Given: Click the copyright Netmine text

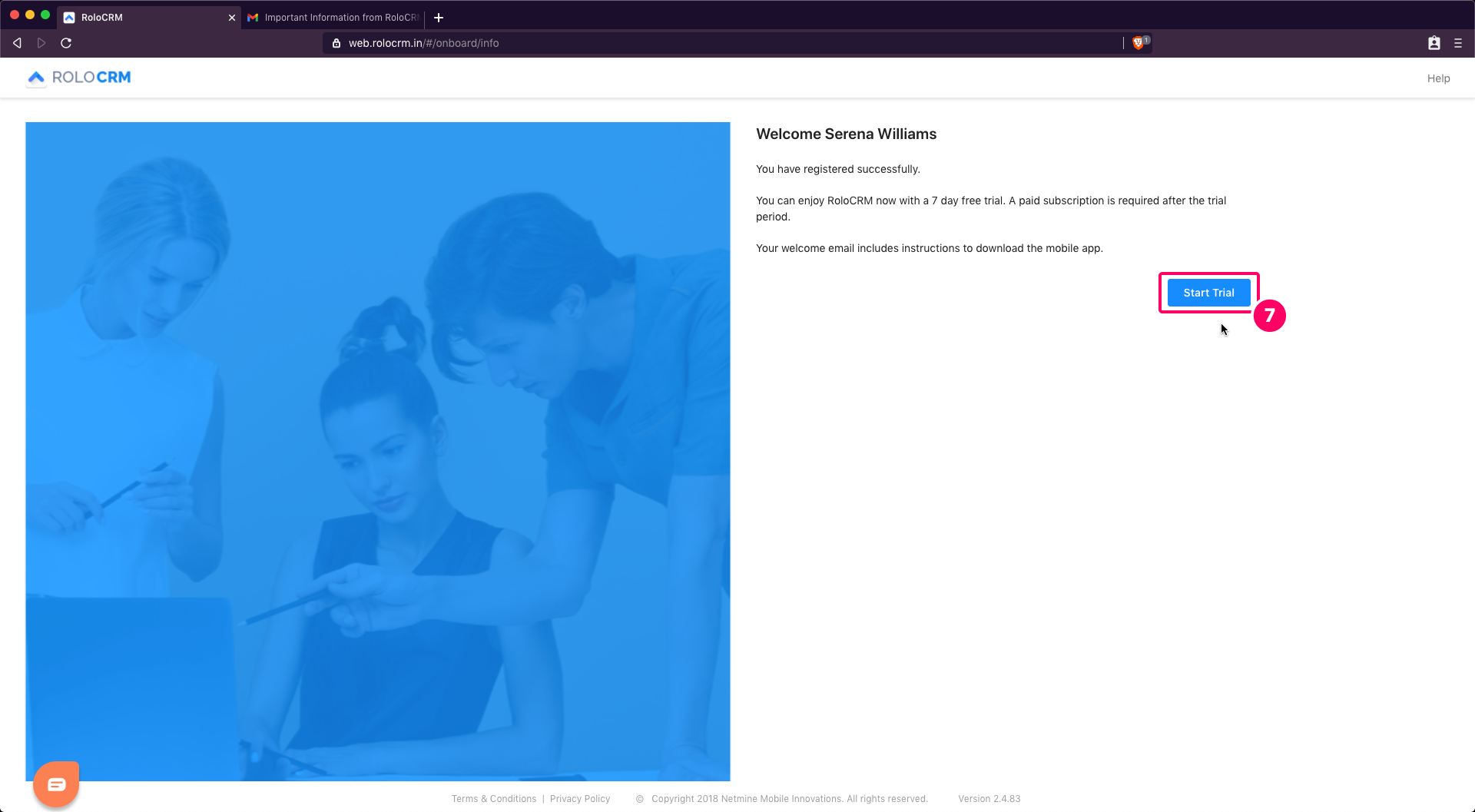Looking at the screenshot, I should click(x=789, y=799).
